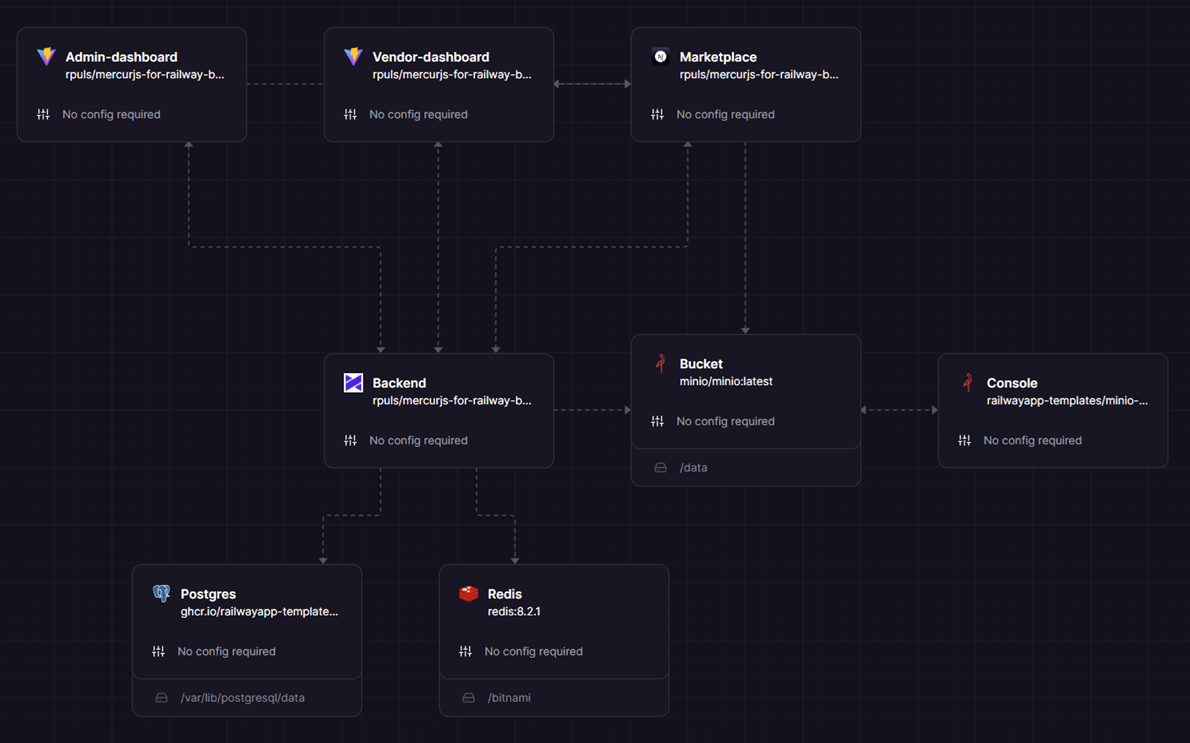
Task: Click the Vite icon on Admin-dashboard card
Action: [46, 57]
